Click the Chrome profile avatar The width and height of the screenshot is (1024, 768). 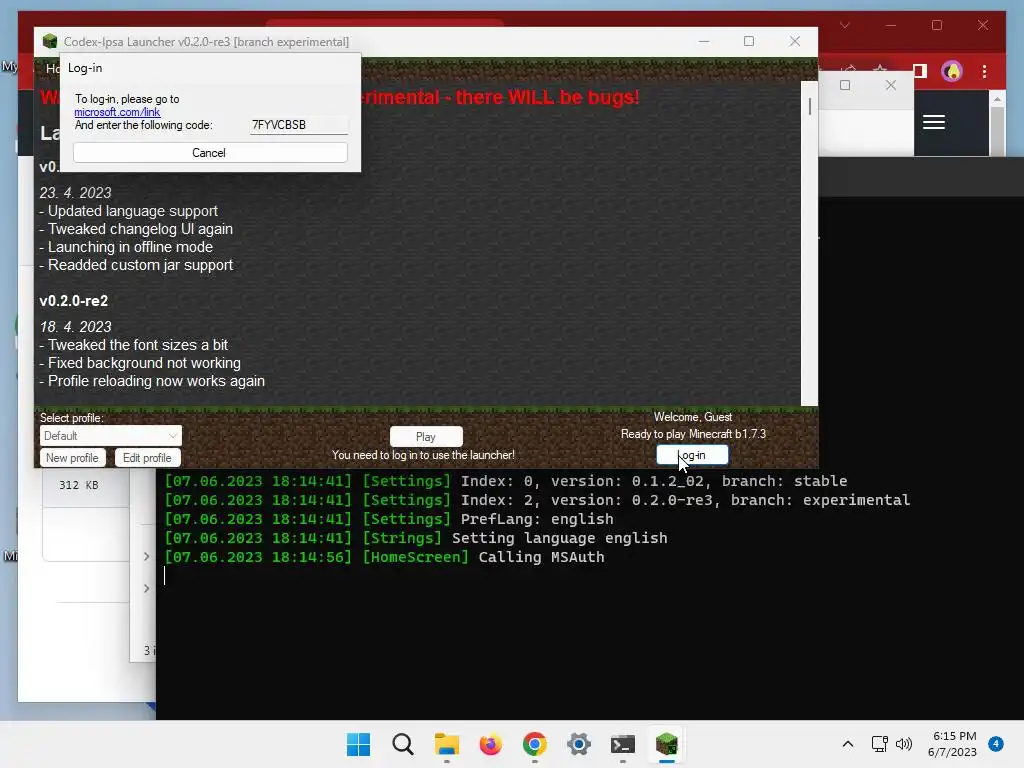pyautogui.click(x=952, y=71)
